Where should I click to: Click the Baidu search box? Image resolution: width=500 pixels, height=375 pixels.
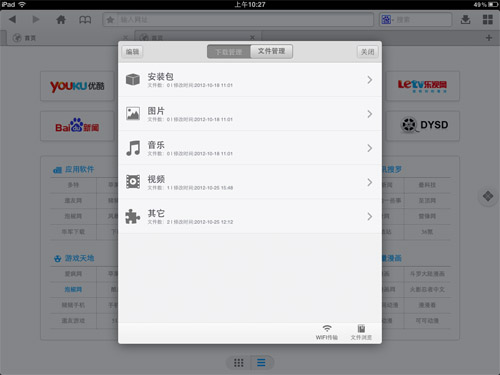(415, 20)
